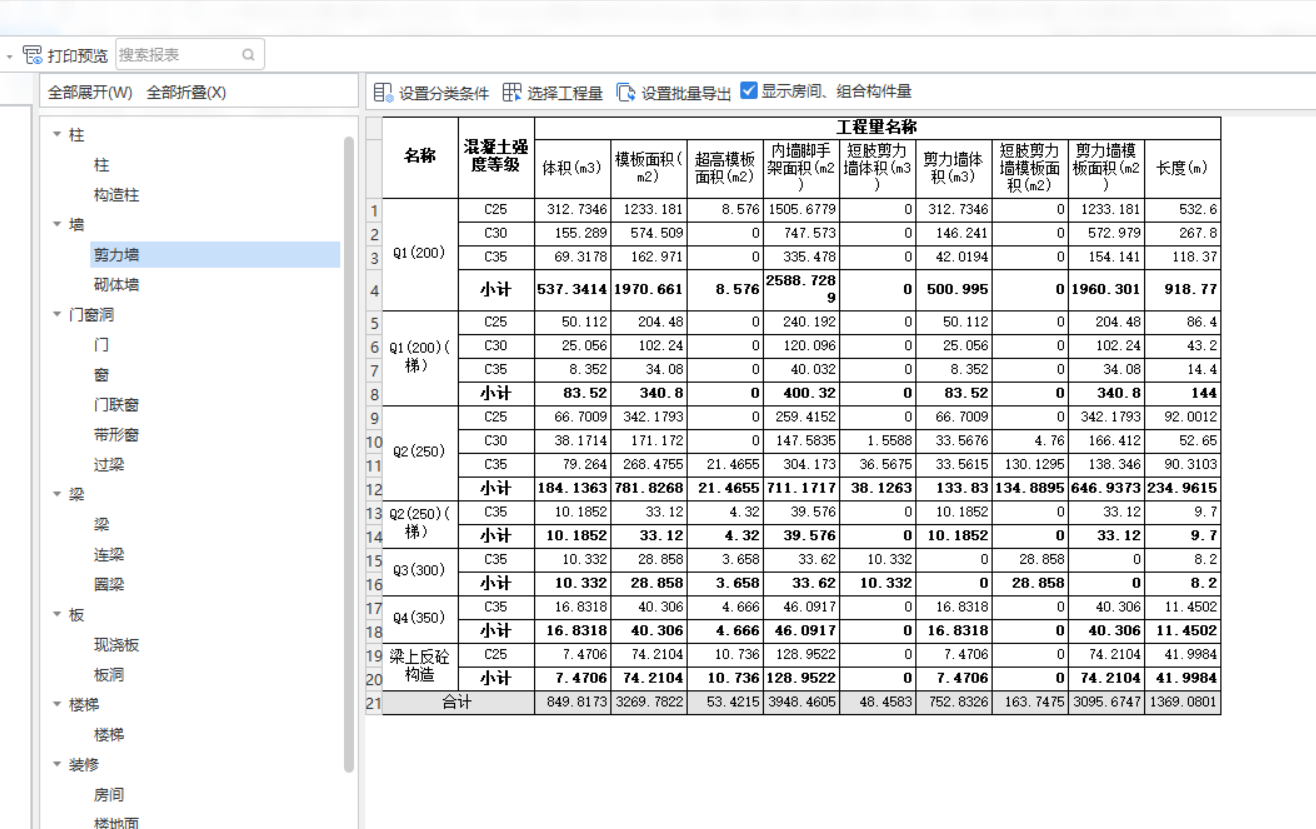Select 剪力墙 in the tree
The height and width of the screenshot is (829, 1316).
(116, 255)
